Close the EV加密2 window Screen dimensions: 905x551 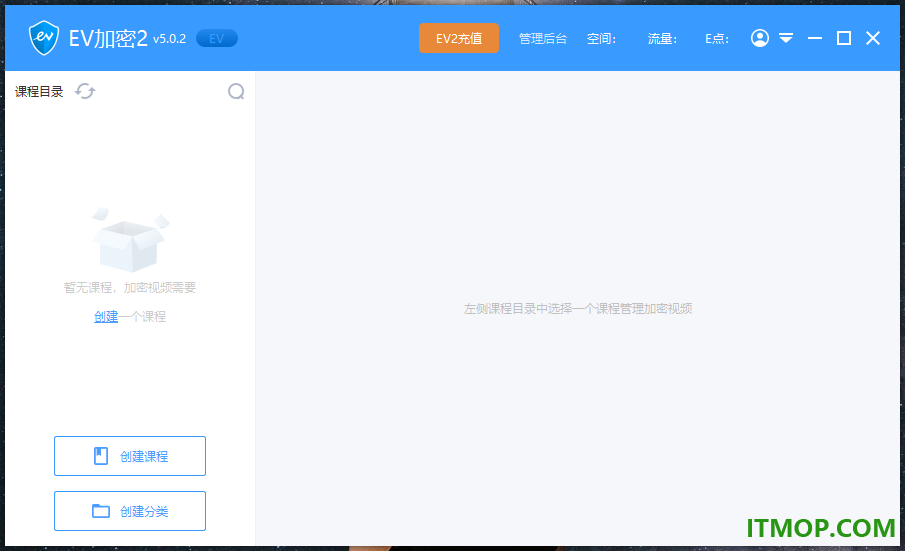tap(873, 38)
